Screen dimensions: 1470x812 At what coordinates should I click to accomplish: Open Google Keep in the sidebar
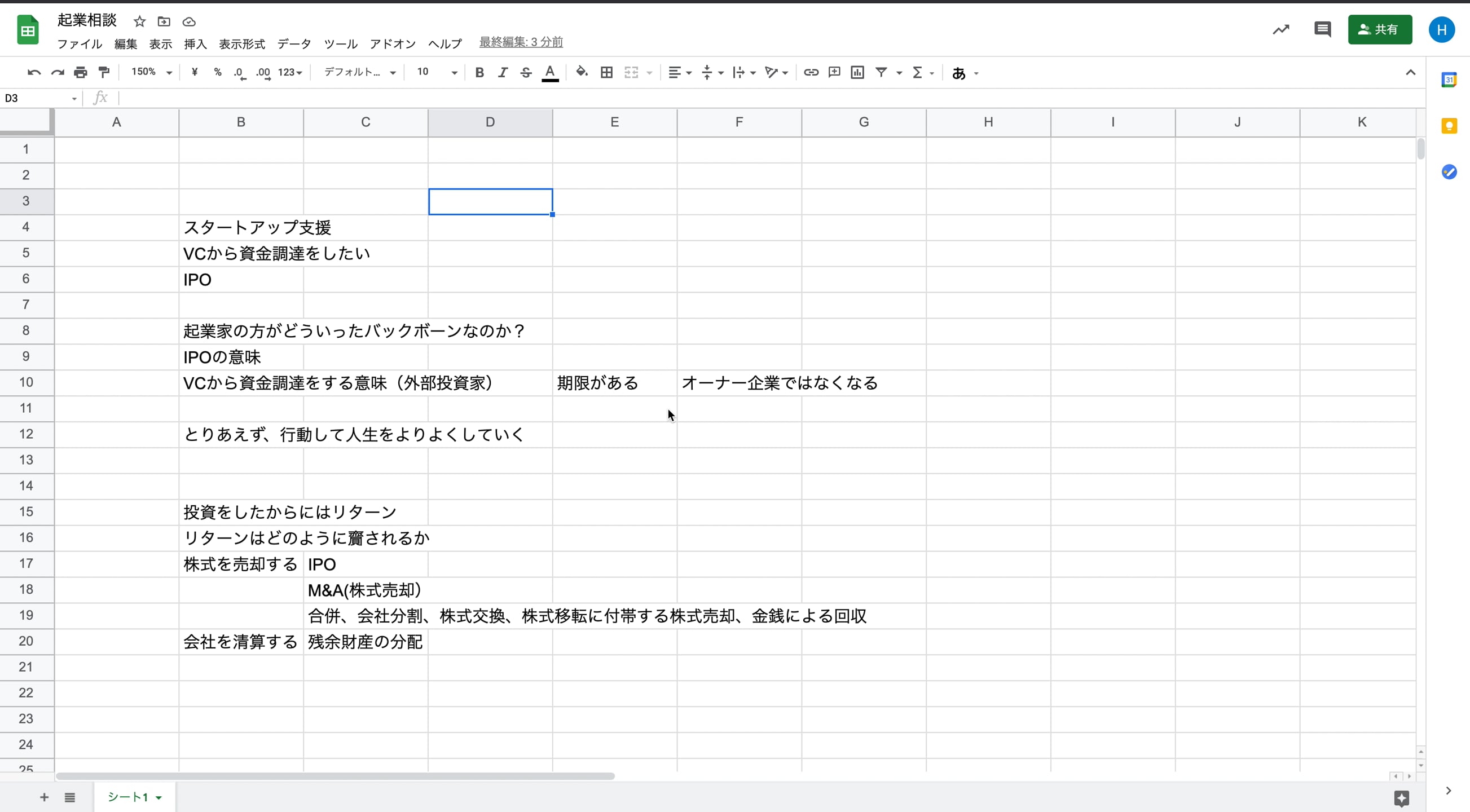[x=1450, y=126]
